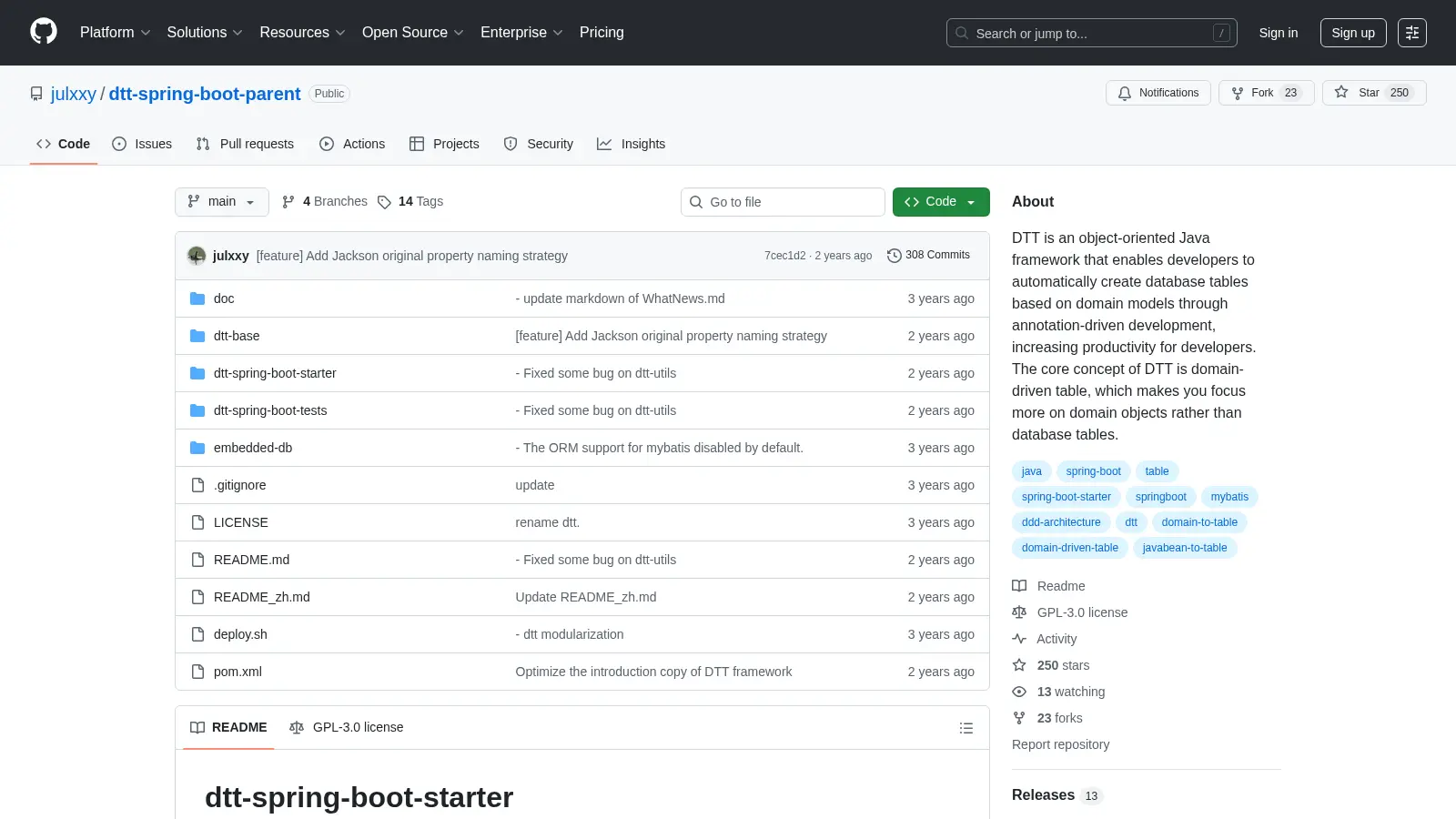
Task: Click the ddd-architecture topic tag
Action: 1061,522
